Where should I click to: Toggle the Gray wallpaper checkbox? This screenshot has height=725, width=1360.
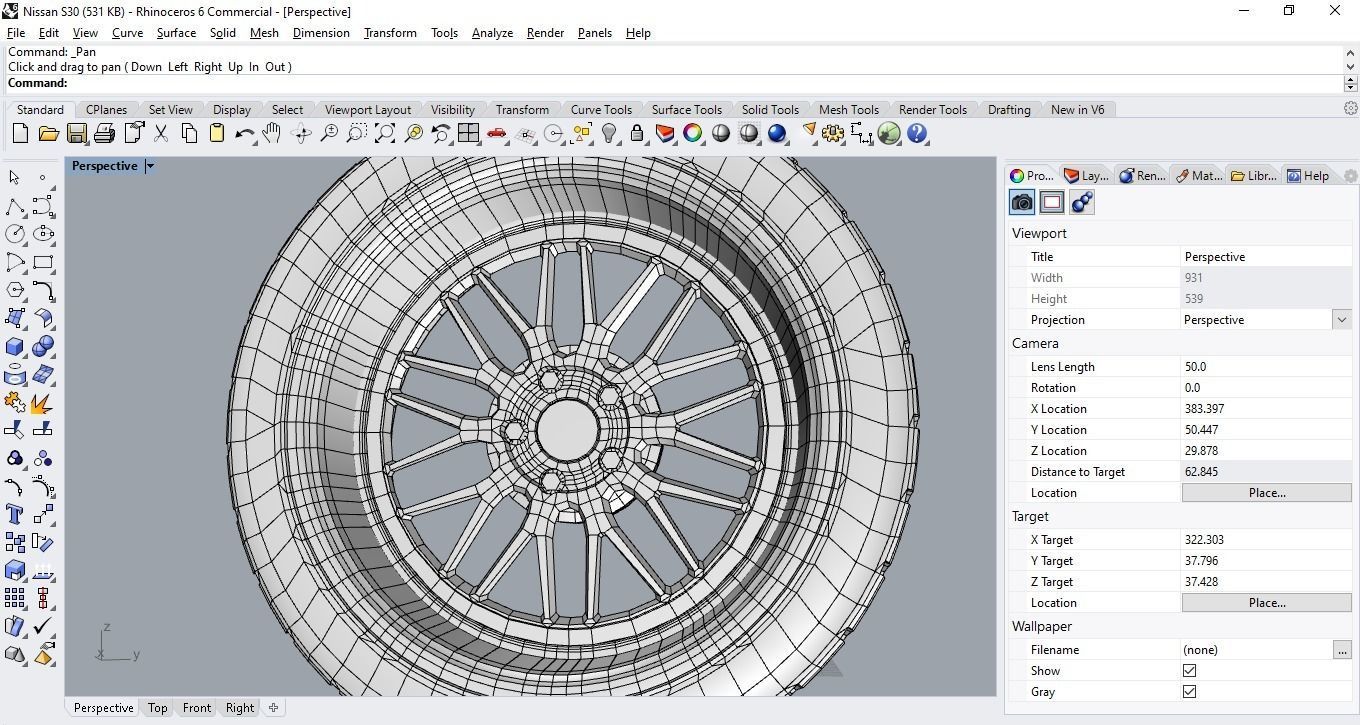(x=1189, y=692)
